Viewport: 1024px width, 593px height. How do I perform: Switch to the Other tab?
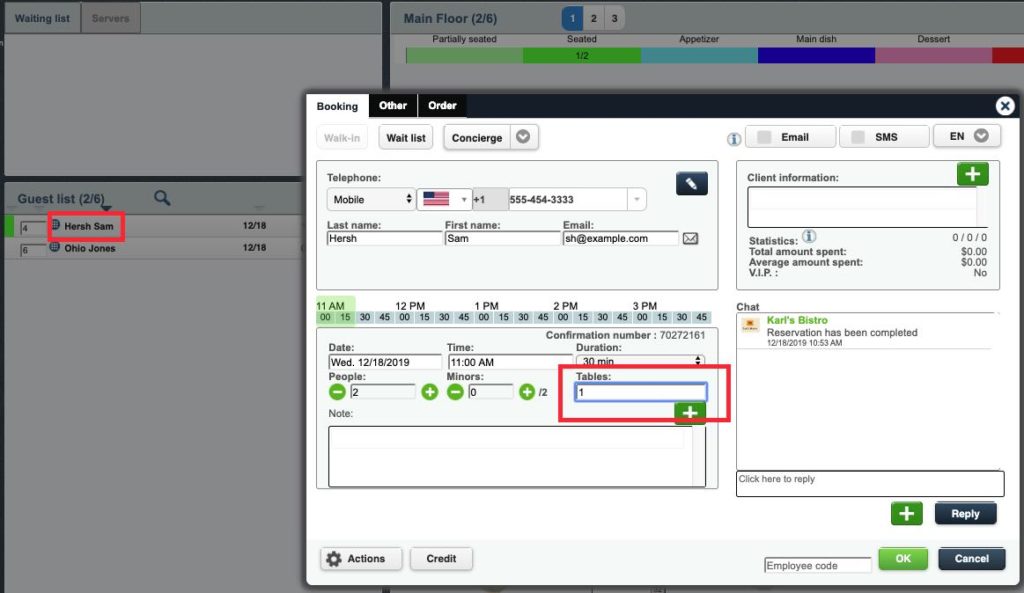[393, 106]
